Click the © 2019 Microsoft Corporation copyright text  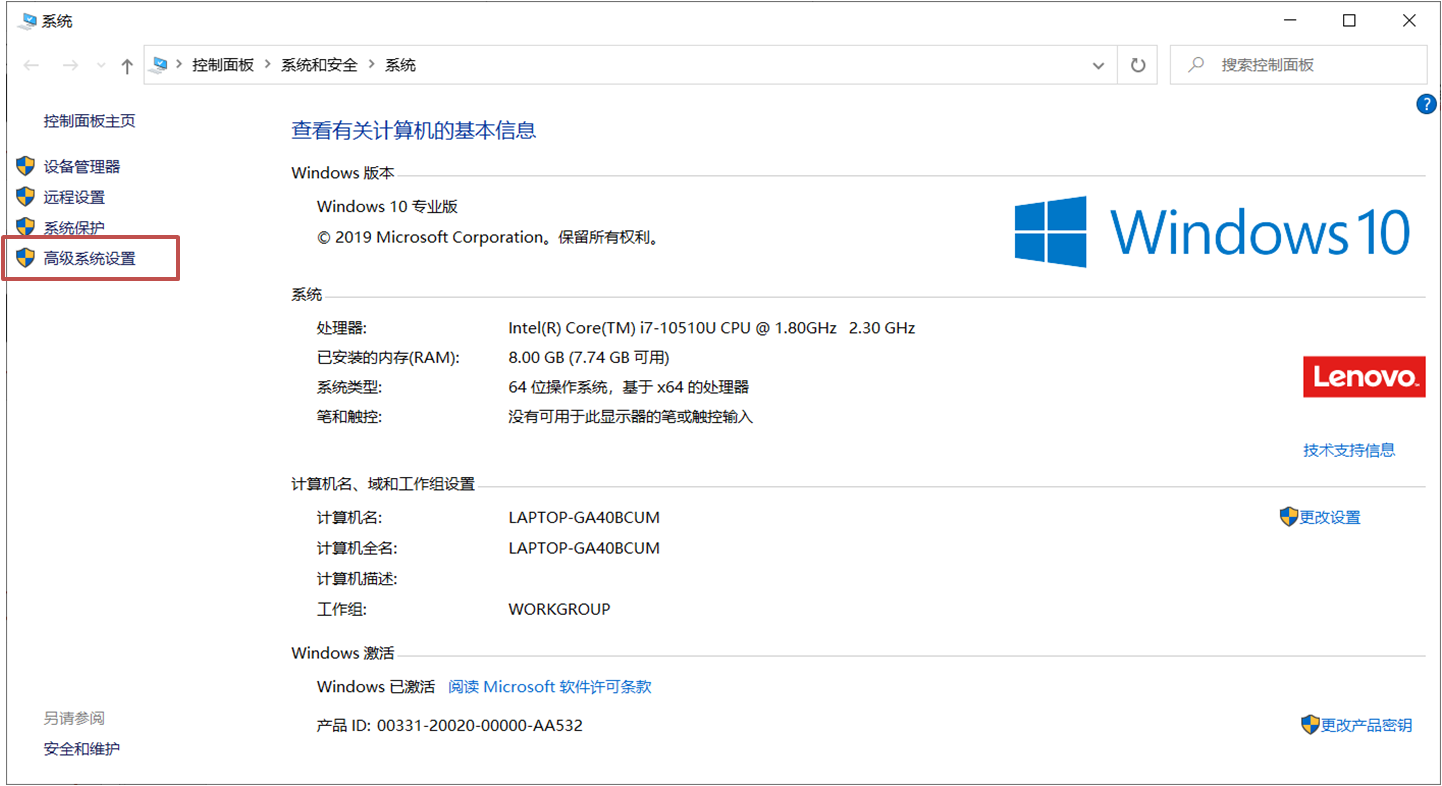pyautogui.click(x=488, y=238)
